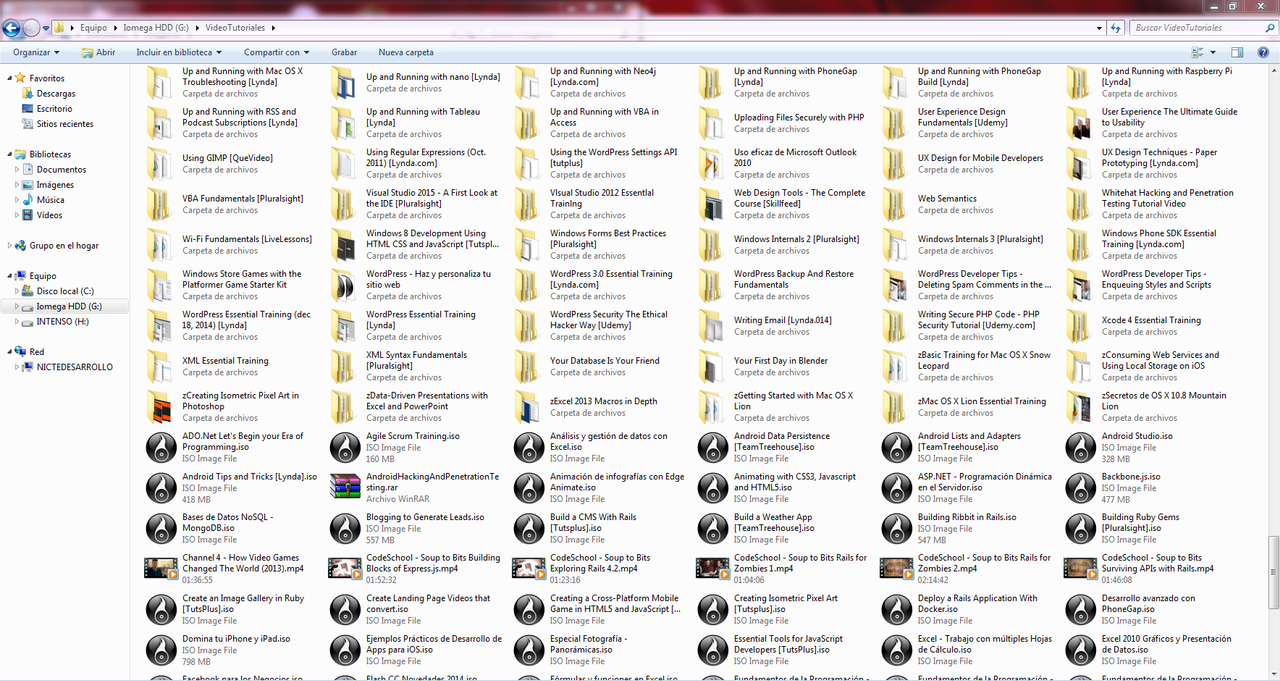Open Sitios recientes in the navigation pane
1280x681 pixels.
point(65,124)
